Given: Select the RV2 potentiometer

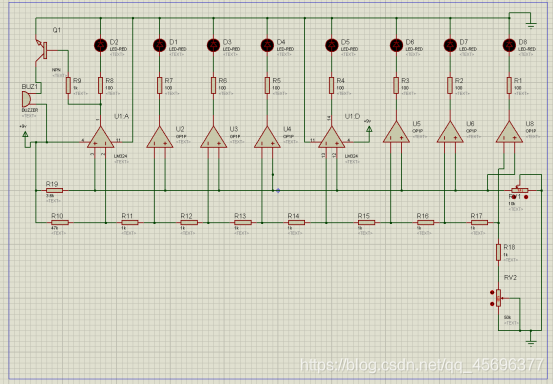Looking at the screenshot, I should pos(499,298).
